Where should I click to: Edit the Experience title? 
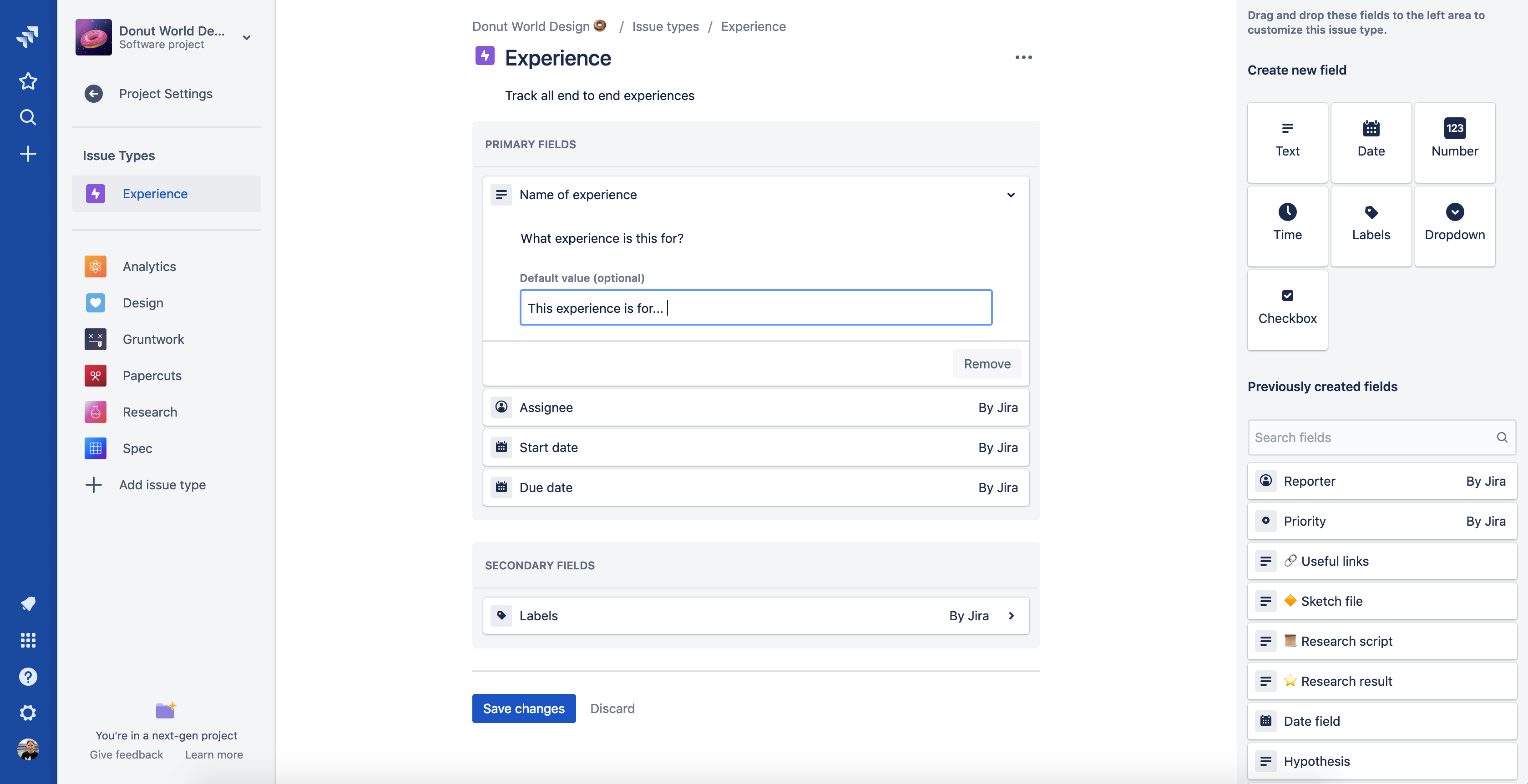pos(557,58)
